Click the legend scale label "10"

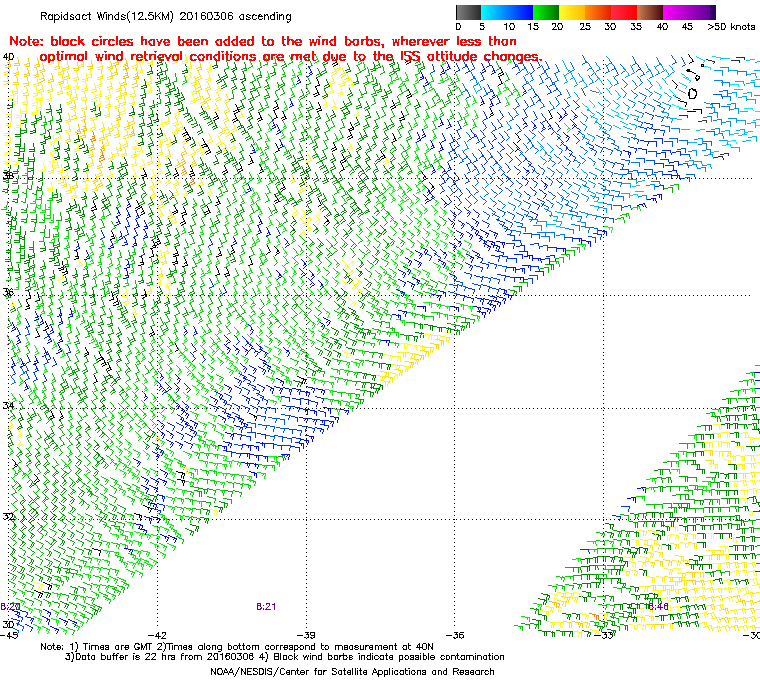(509, 27)
